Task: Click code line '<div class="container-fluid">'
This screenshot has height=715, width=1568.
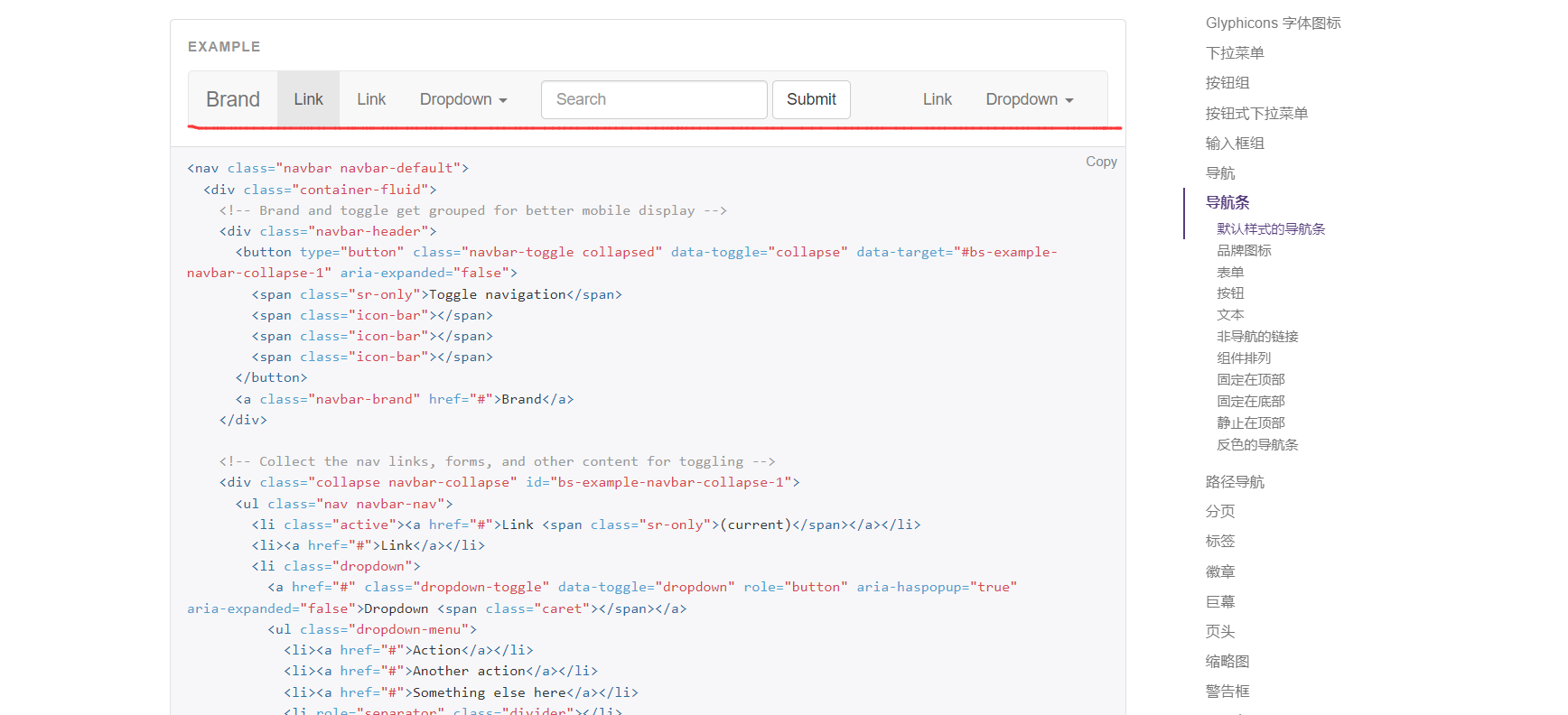Action: coord(320,190)
